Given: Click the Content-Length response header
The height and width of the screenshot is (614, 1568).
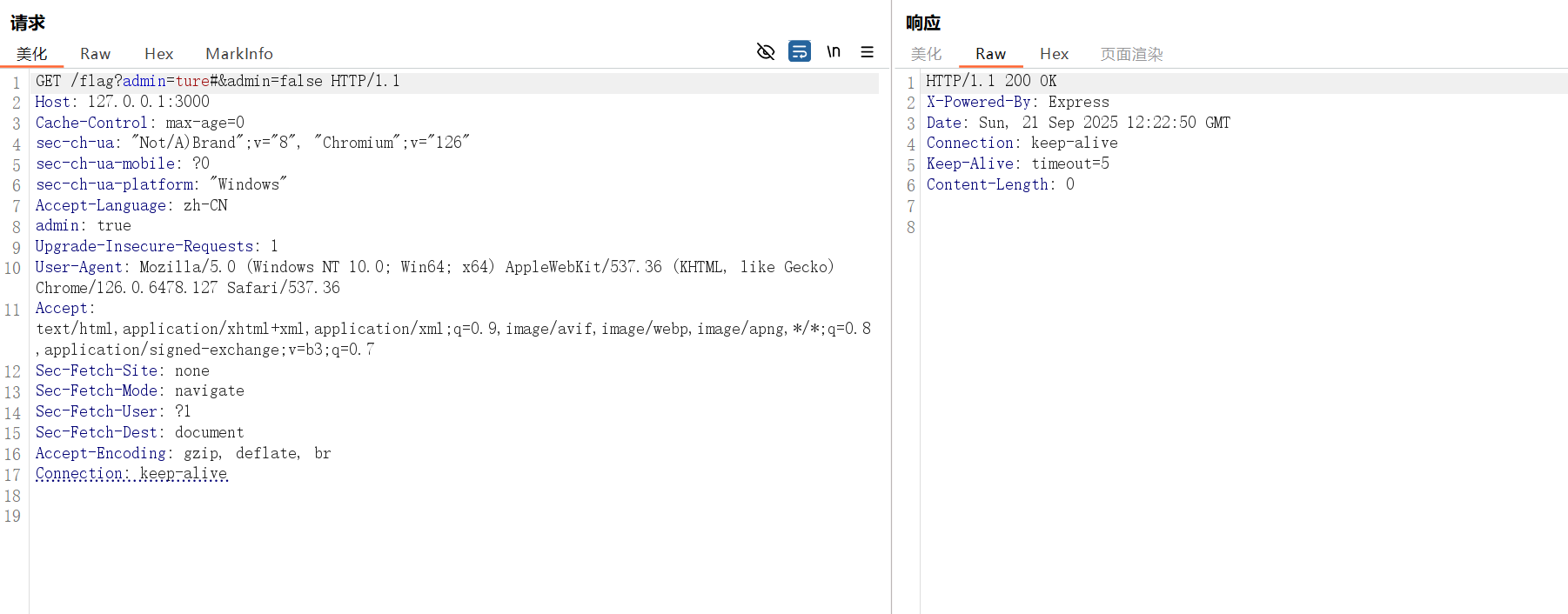Looking at the screenshot, I should [x=1000, y=184].
